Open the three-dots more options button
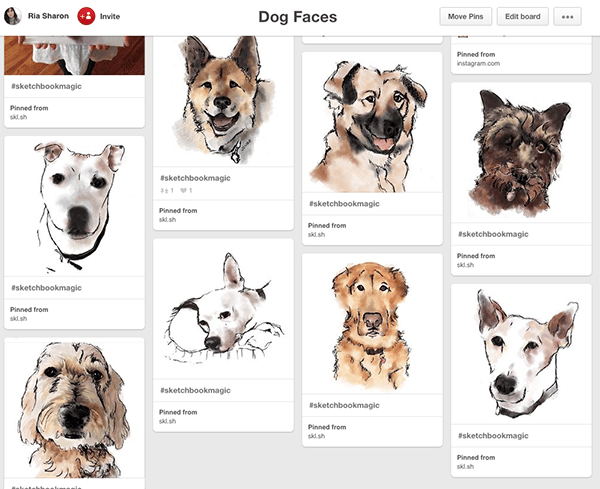600x489 pixels. click(x=567, y=16)
